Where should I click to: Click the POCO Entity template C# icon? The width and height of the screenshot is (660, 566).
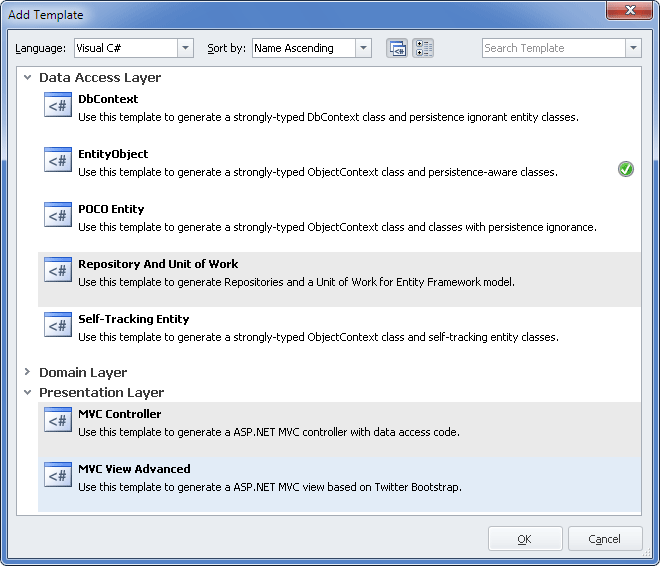(x=58, y=215)
